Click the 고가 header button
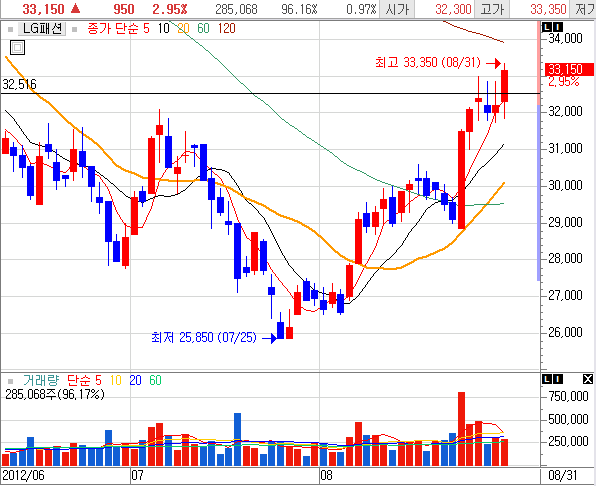 tap(492, 9)
